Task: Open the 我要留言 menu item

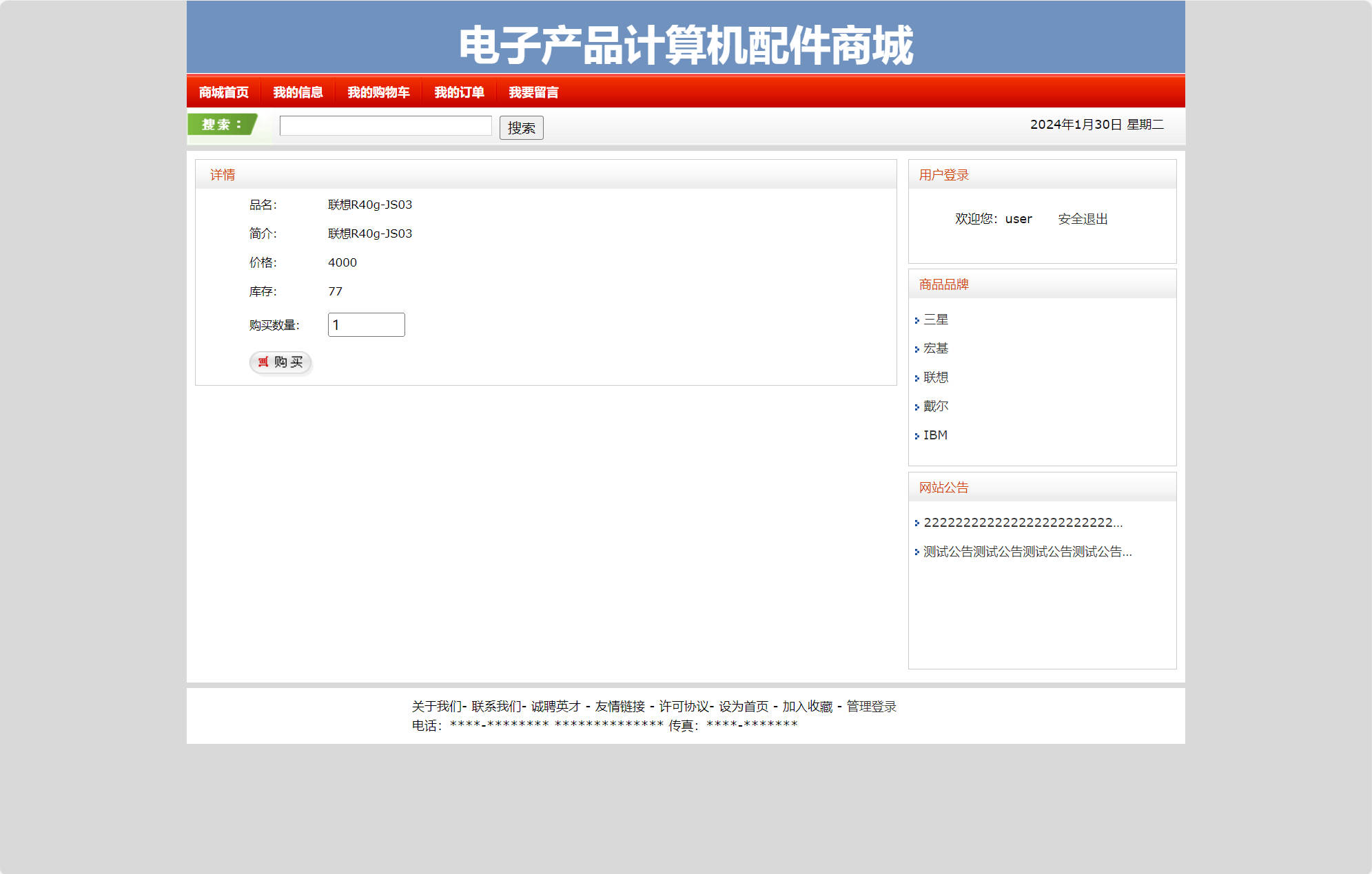Action: point(534,92)
